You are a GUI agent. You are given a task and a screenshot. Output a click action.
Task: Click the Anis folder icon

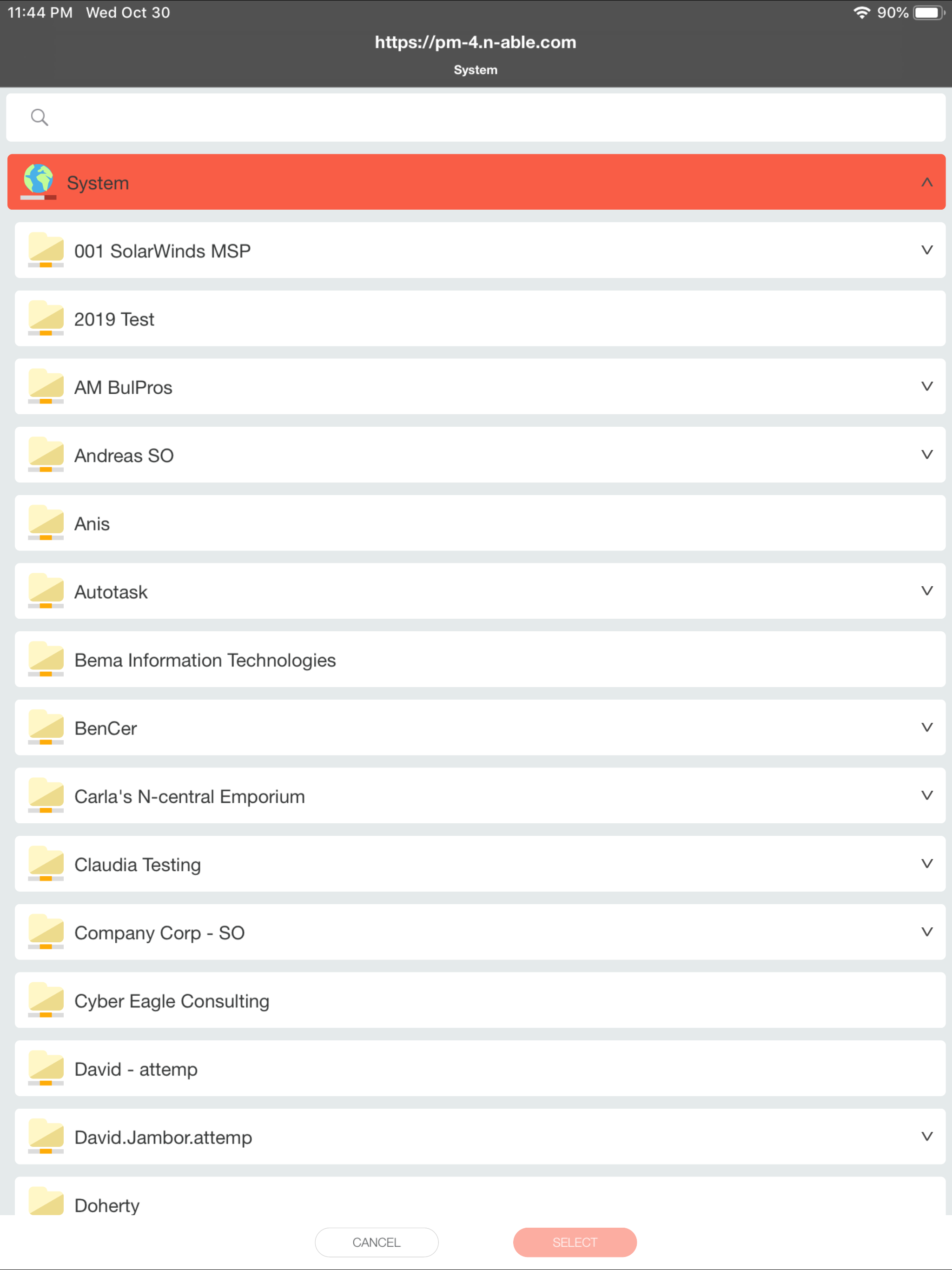pyautogui.click(x=46, y=523)
